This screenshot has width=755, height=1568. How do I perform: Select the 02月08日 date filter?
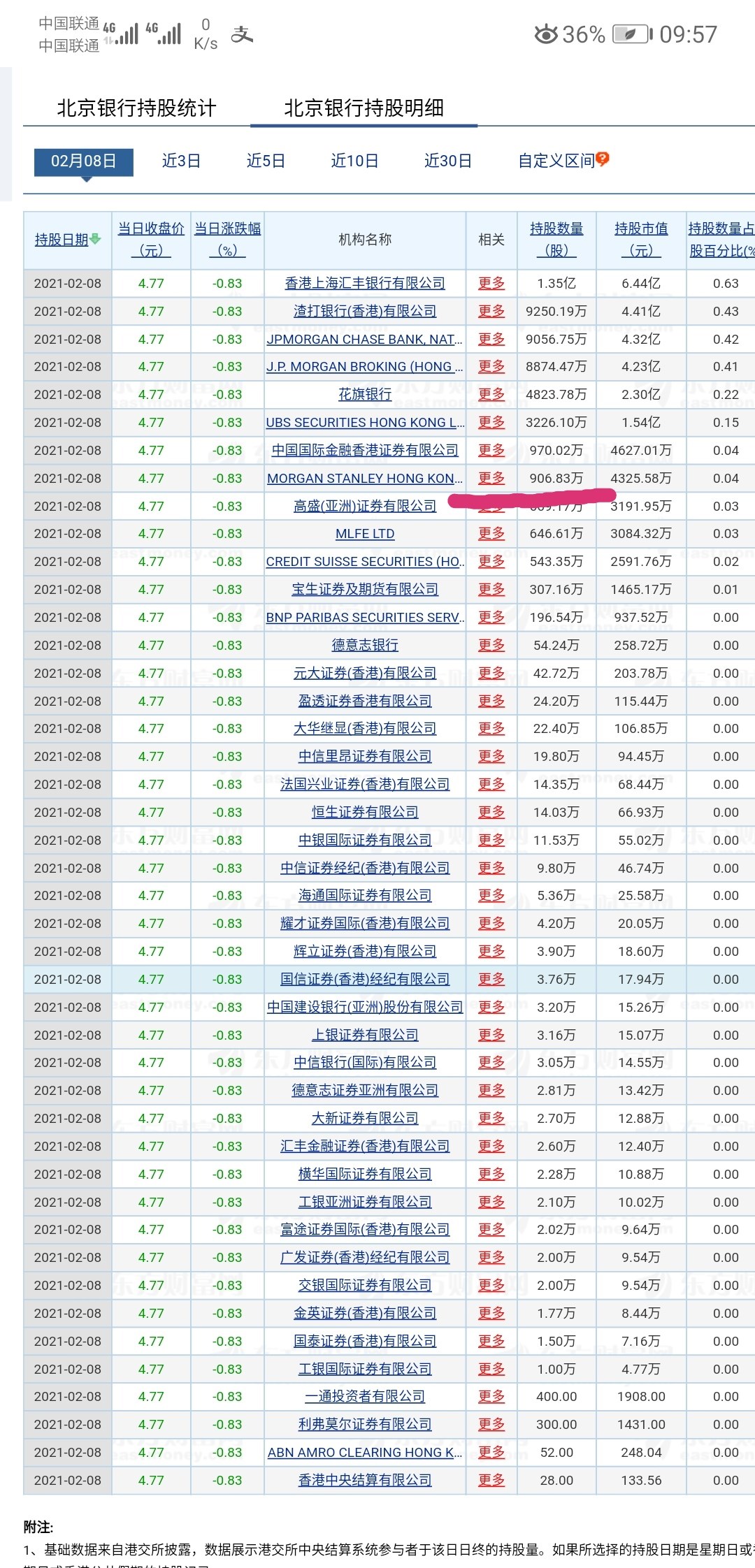pyautogui.click(x=84, y=161)
